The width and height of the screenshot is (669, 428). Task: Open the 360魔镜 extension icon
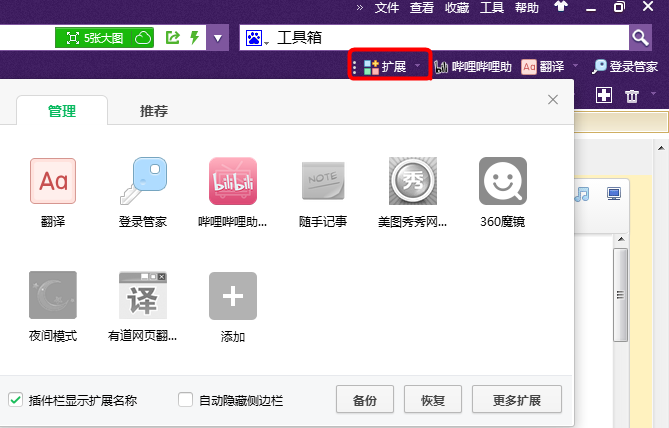pos(503,181)
